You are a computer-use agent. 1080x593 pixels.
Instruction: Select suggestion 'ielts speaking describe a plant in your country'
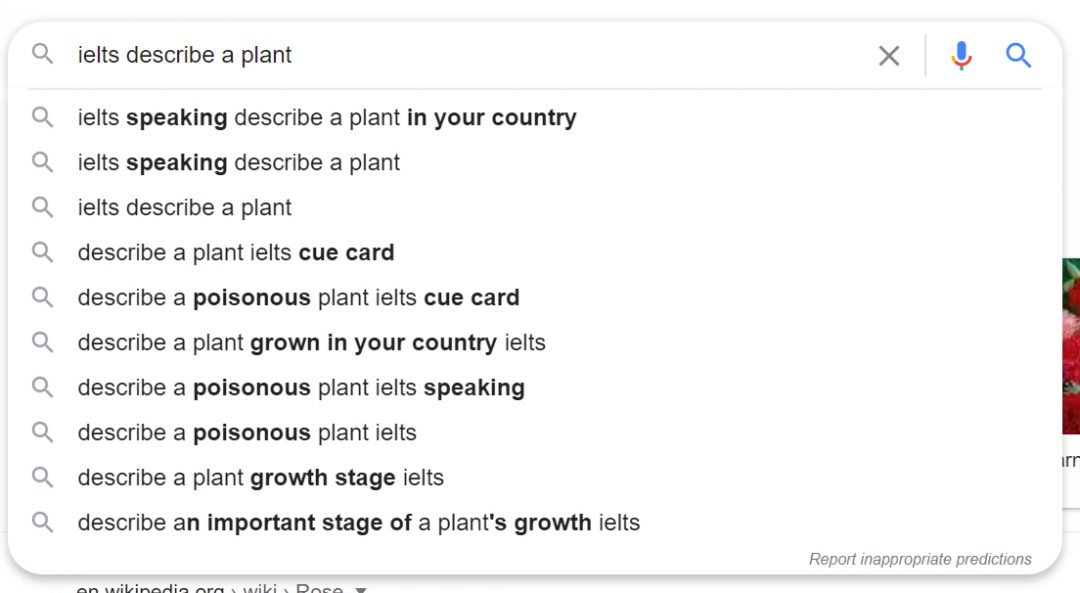[x=327, y=117]
